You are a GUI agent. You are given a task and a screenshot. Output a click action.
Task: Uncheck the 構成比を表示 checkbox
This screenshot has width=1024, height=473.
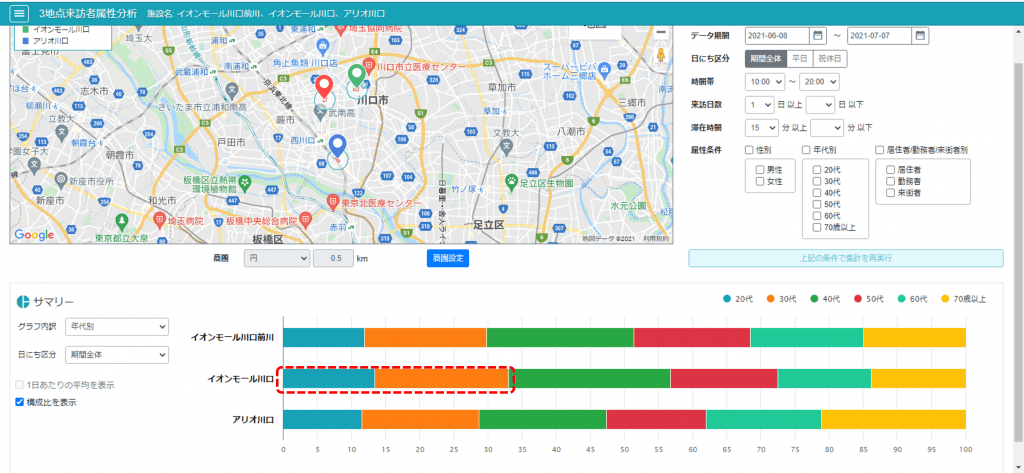(x=20, y=402)
